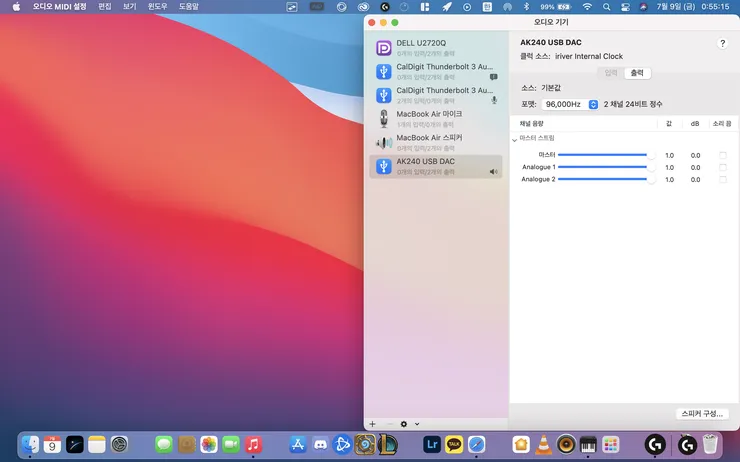Click the 스피커 구성... button
The image size is (740, 462).
[702, 413]
